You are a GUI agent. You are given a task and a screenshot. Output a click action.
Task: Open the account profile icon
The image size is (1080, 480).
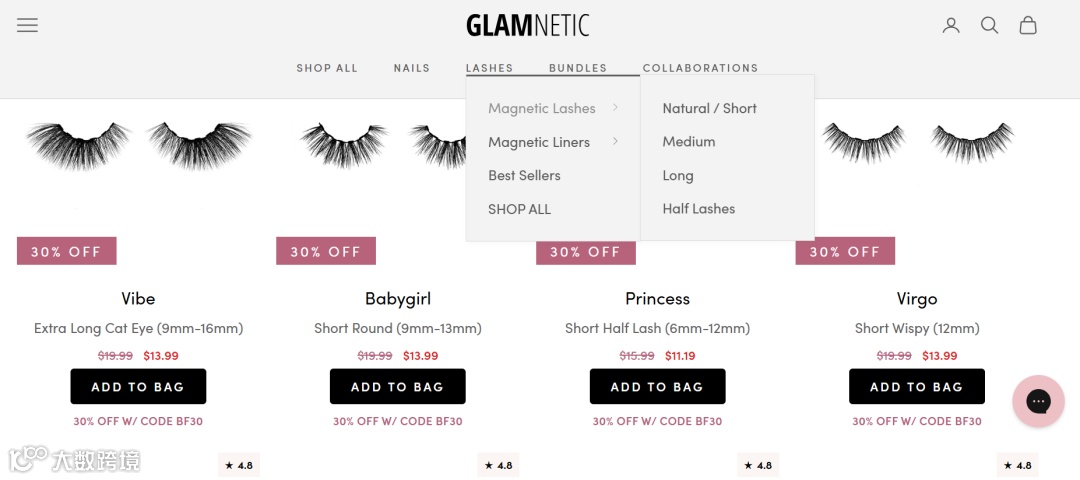coord(951,25)
